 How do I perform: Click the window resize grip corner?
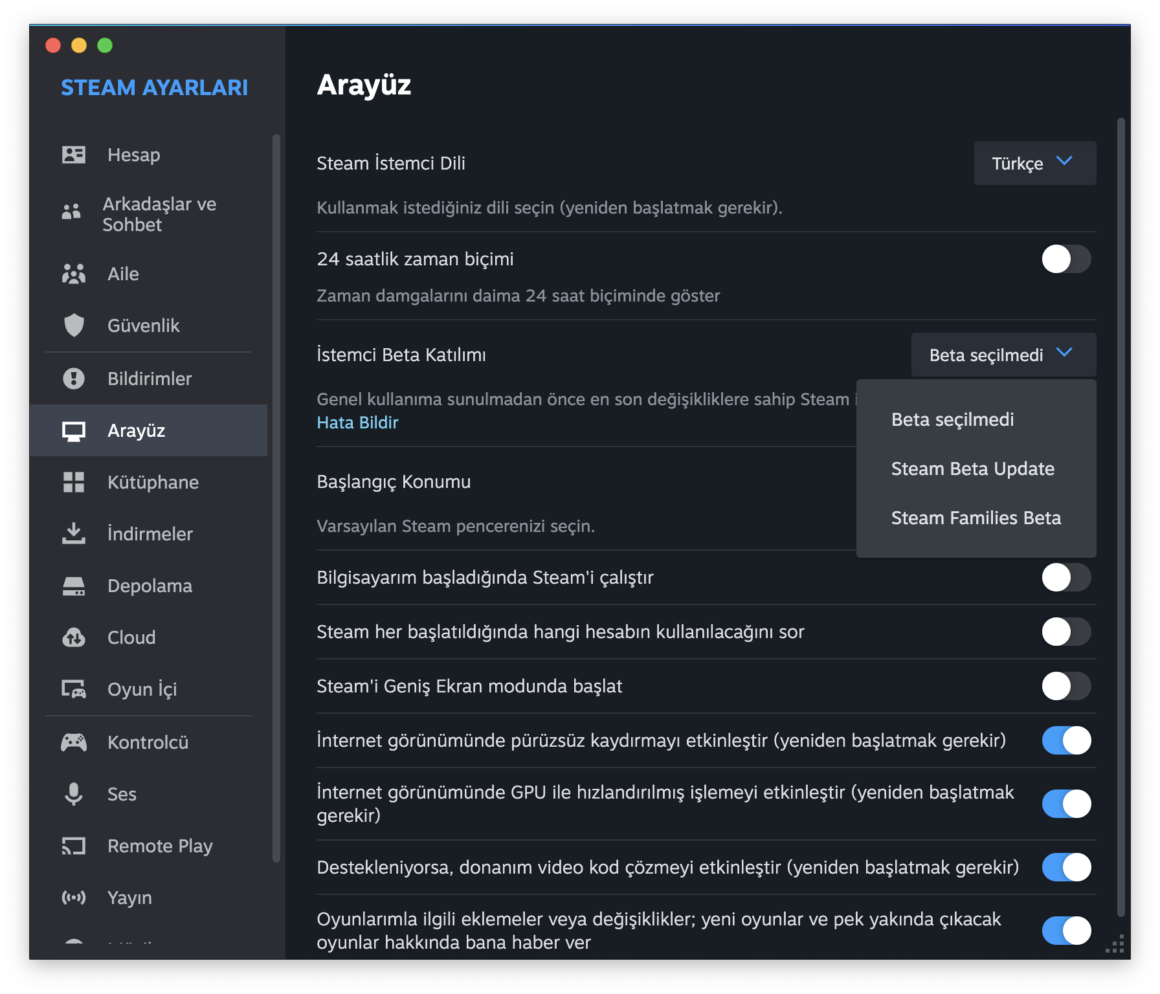(x=1116, y=944)
